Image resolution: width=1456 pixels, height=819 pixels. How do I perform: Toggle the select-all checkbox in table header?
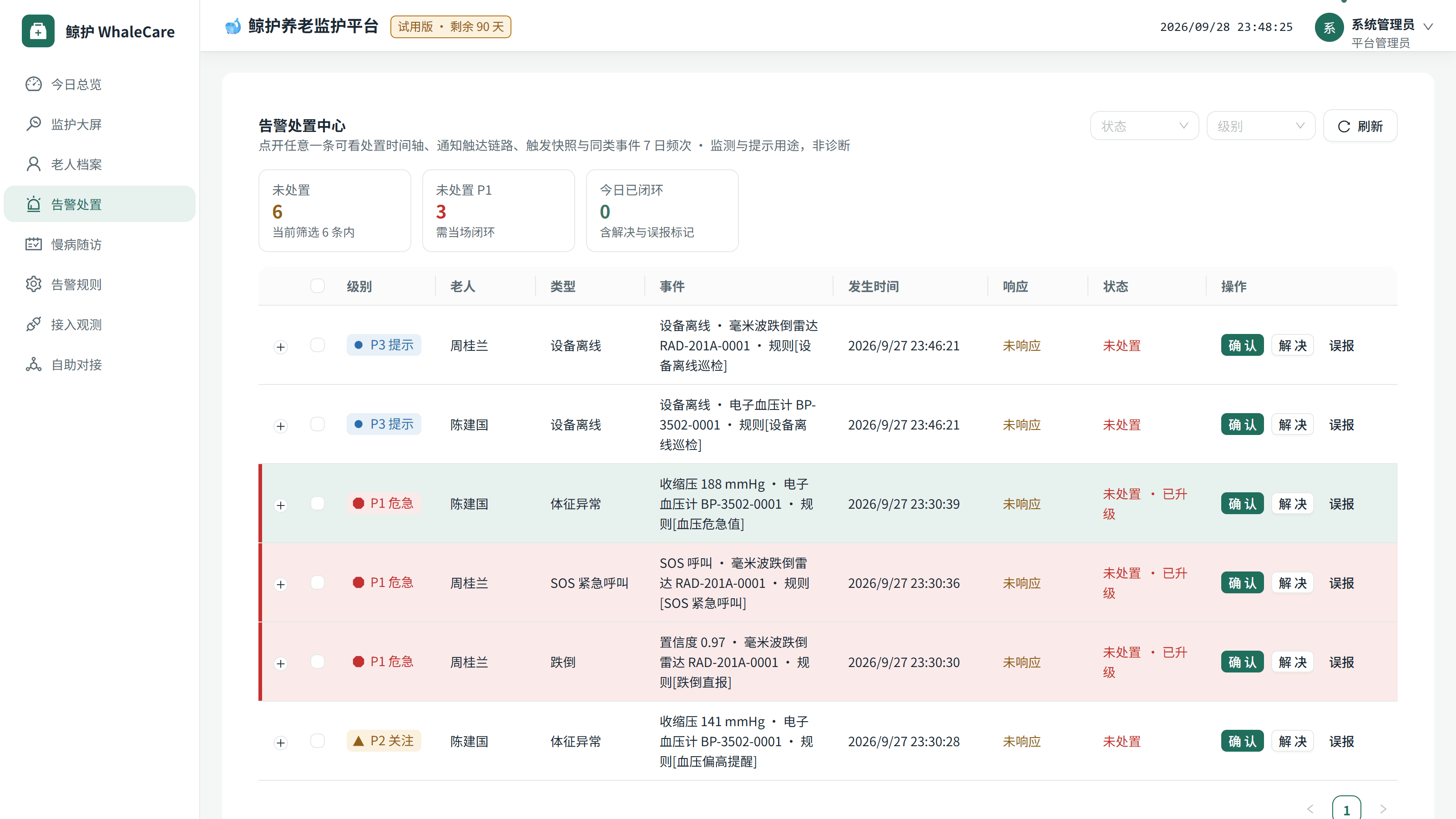pyautogui.click(x=318, y=286)
